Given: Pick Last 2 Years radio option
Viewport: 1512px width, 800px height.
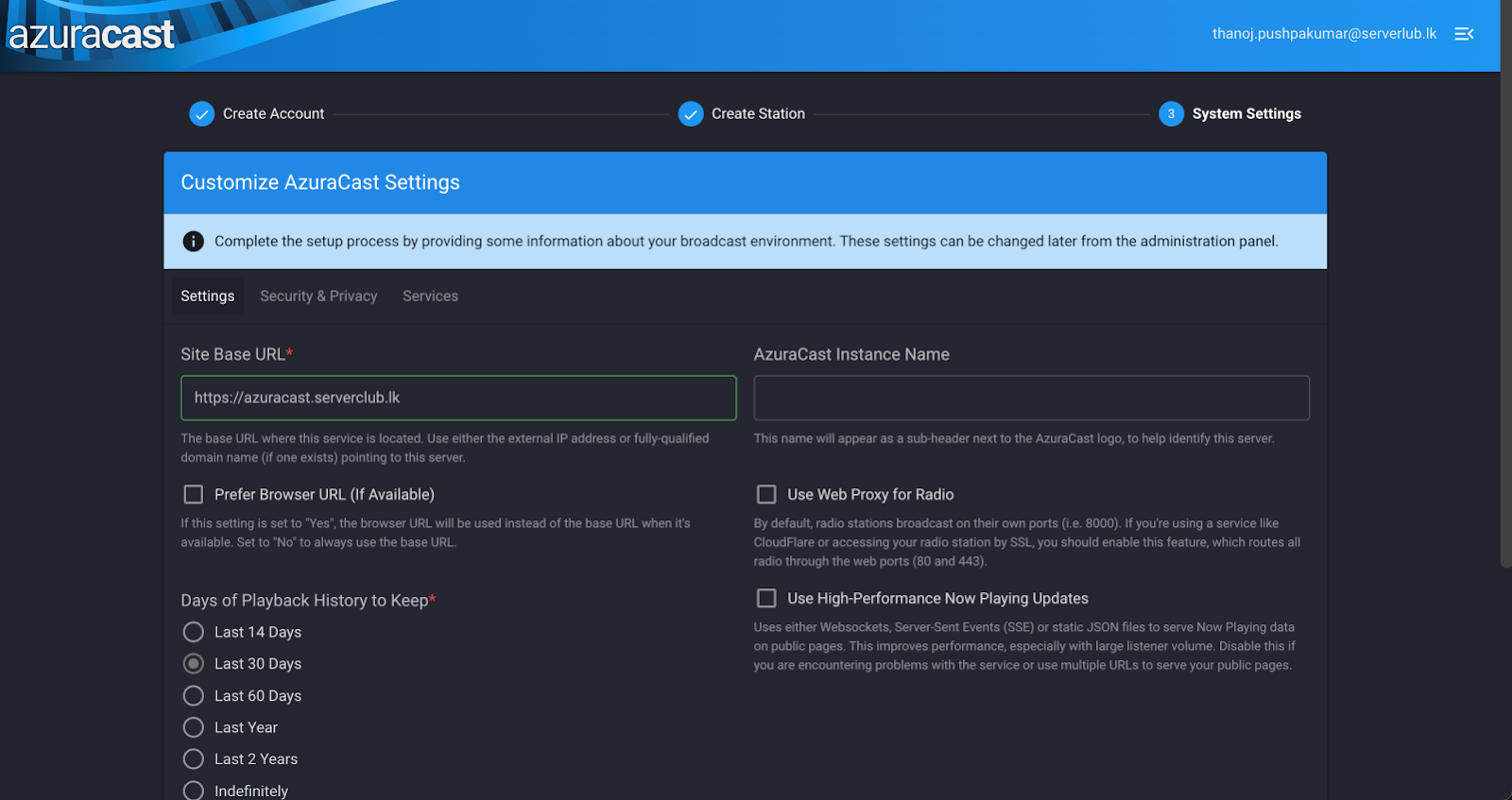Looking at the screenshot, I should point(193,759).
